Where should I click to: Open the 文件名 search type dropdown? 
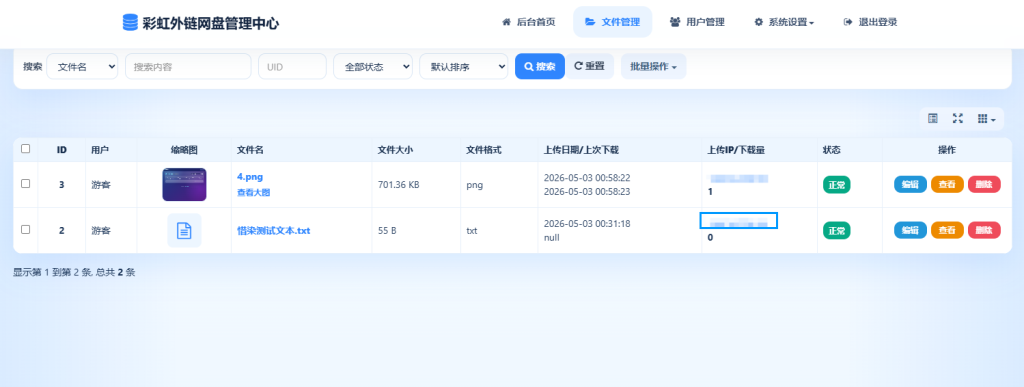point(82,67)
